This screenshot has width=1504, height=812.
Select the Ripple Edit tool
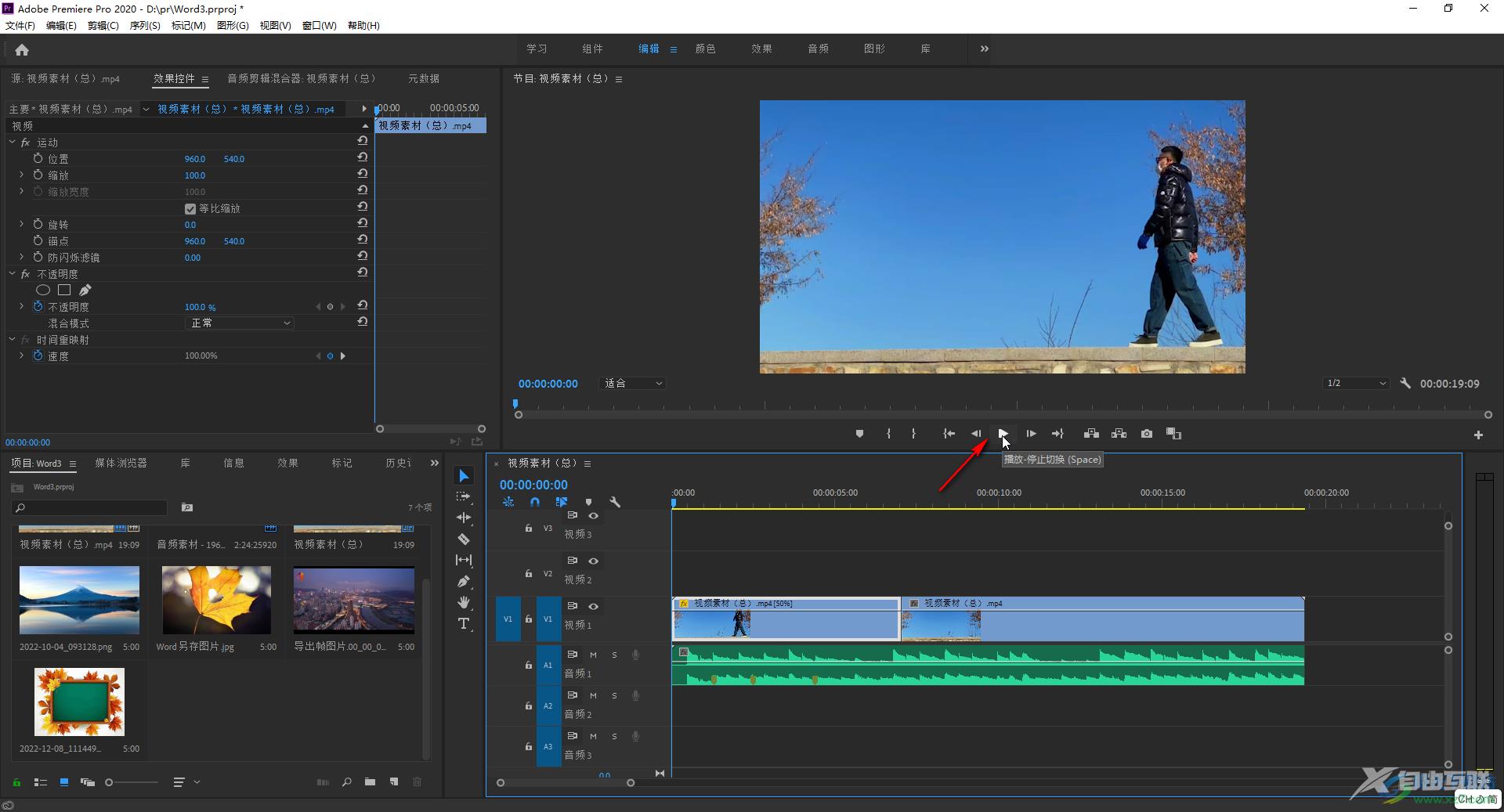point(464,518)
